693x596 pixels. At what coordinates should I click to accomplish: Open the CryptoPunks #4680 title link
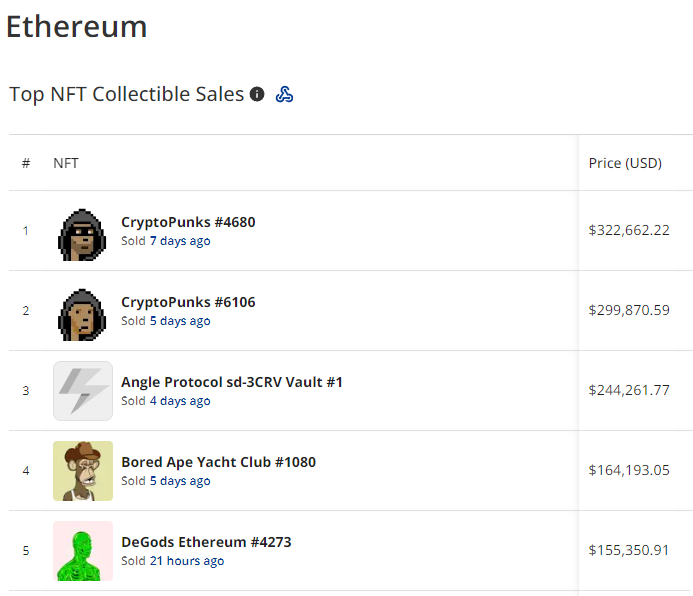[x=188, y=222]
